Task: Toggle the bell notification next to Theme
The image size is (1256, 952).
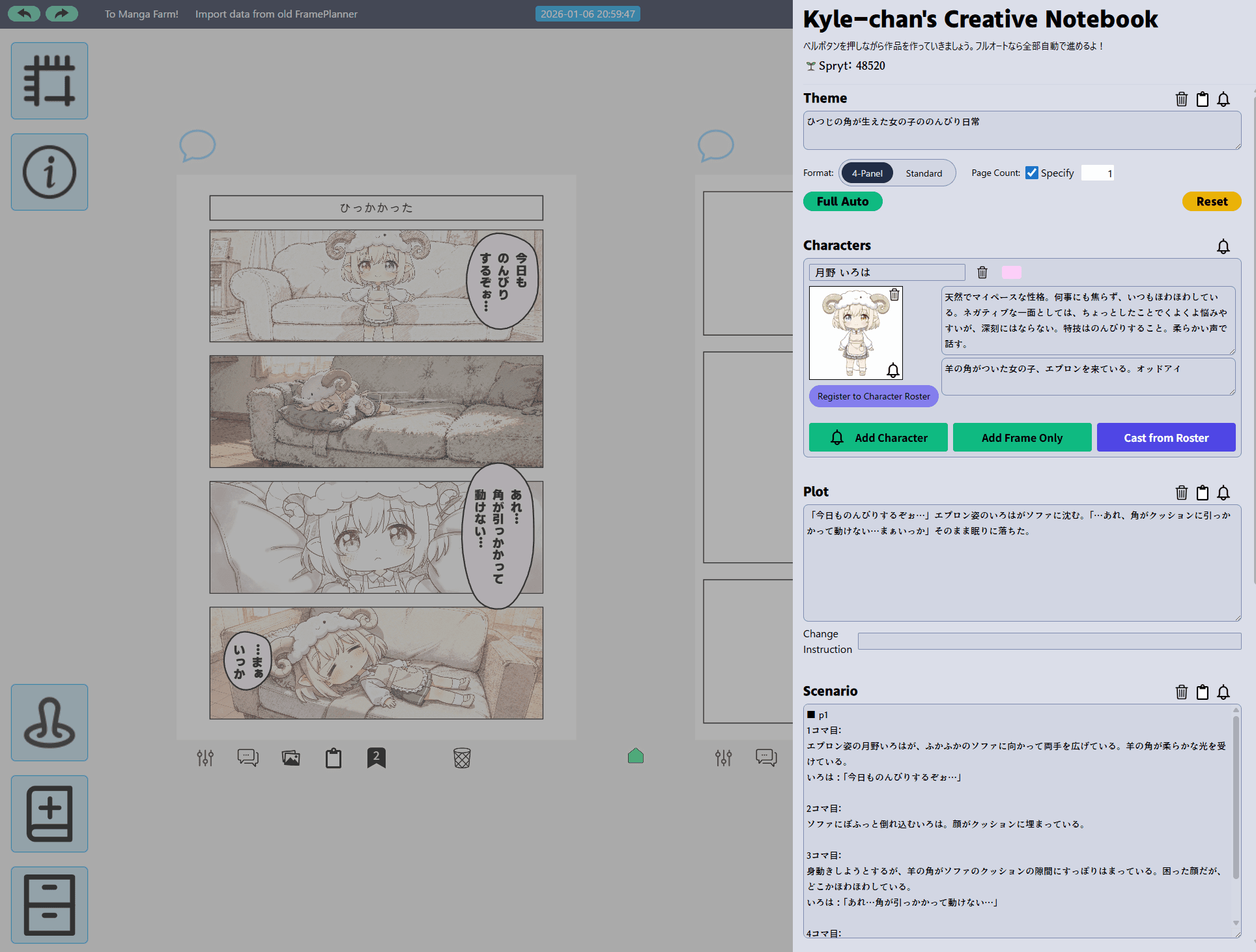Action: coord(1223,99)
